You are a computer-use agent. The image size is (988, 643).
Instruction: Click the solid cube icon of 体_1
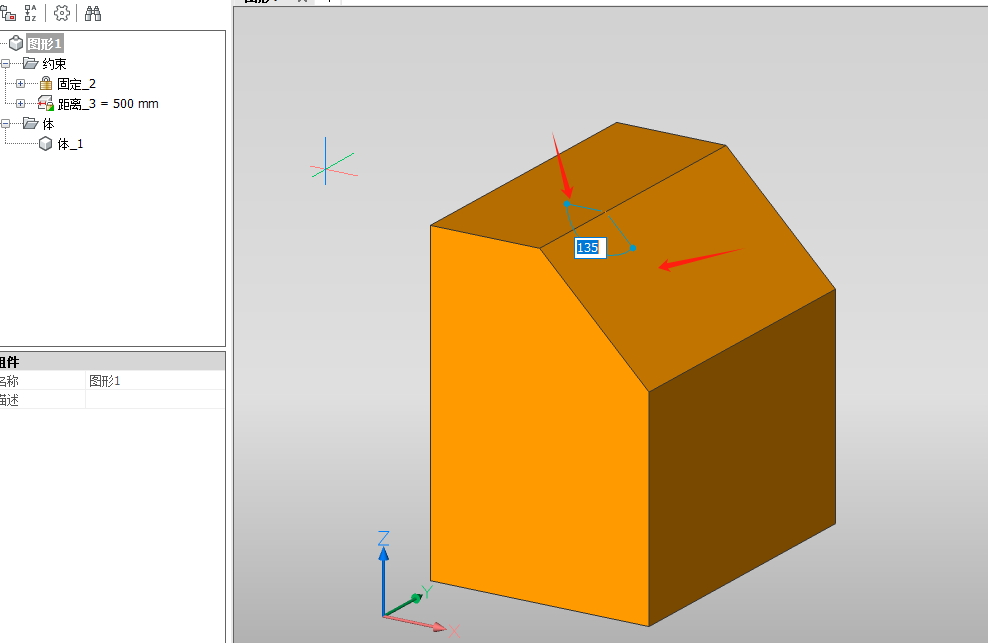click(x=45, y=144)
